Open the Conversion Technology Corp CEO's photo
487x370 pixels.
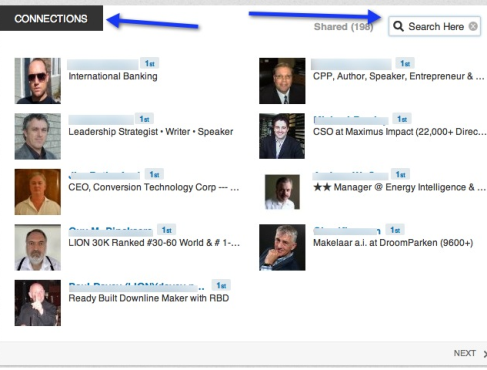pos(38,192)
